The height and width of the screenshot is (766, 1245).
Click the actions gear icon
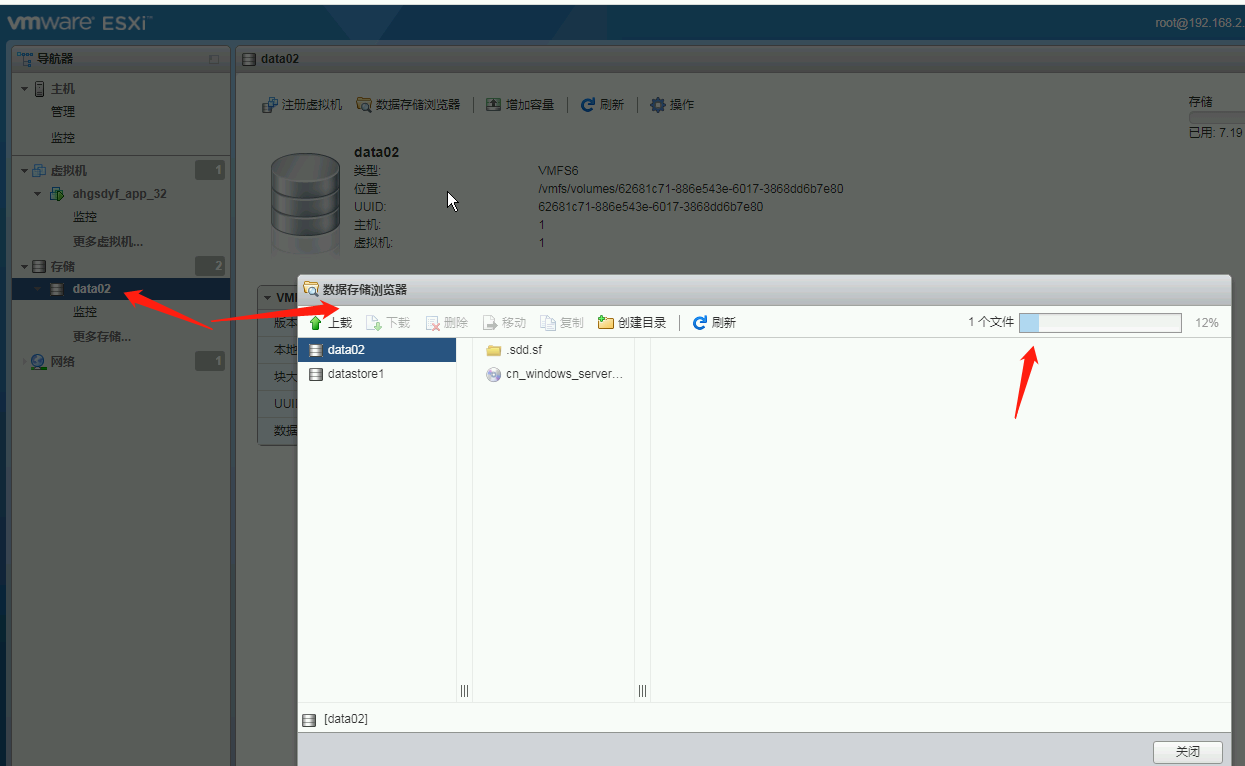tap(657, 104)
